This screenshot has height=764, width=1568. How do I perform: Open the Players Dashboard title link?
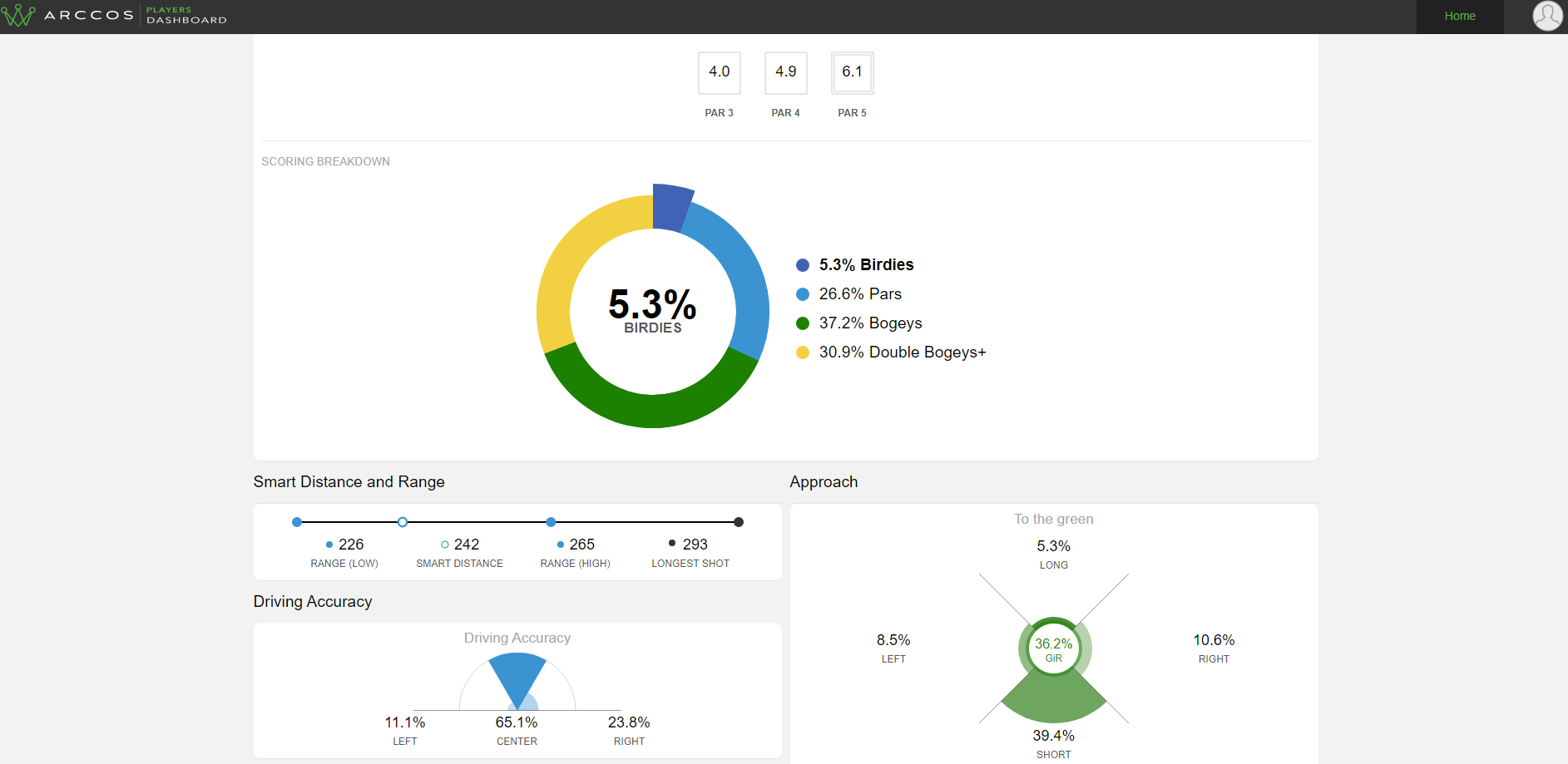point(186,15)
